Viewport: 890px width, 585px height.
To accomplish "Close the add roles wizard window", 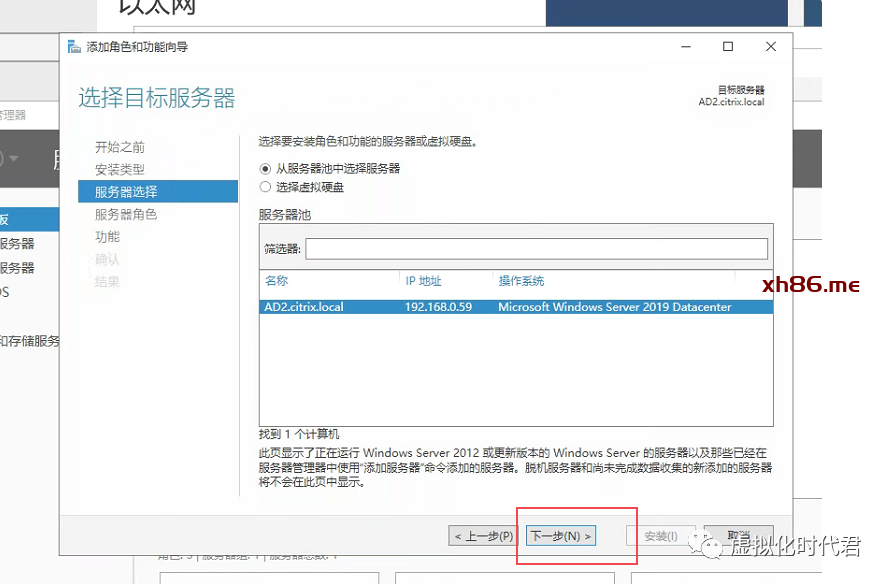I will 770,47.
